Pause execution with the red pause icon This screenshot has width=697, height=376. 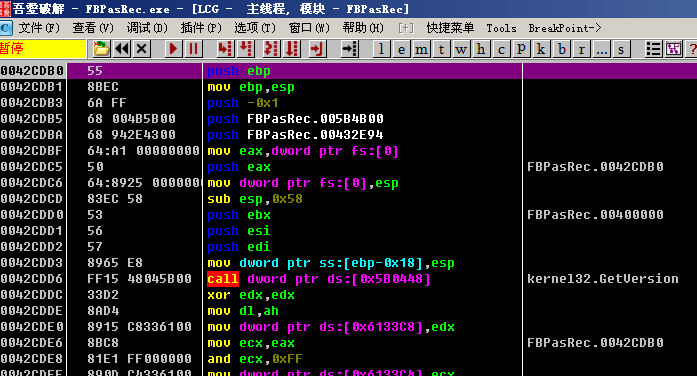[193, 48]
